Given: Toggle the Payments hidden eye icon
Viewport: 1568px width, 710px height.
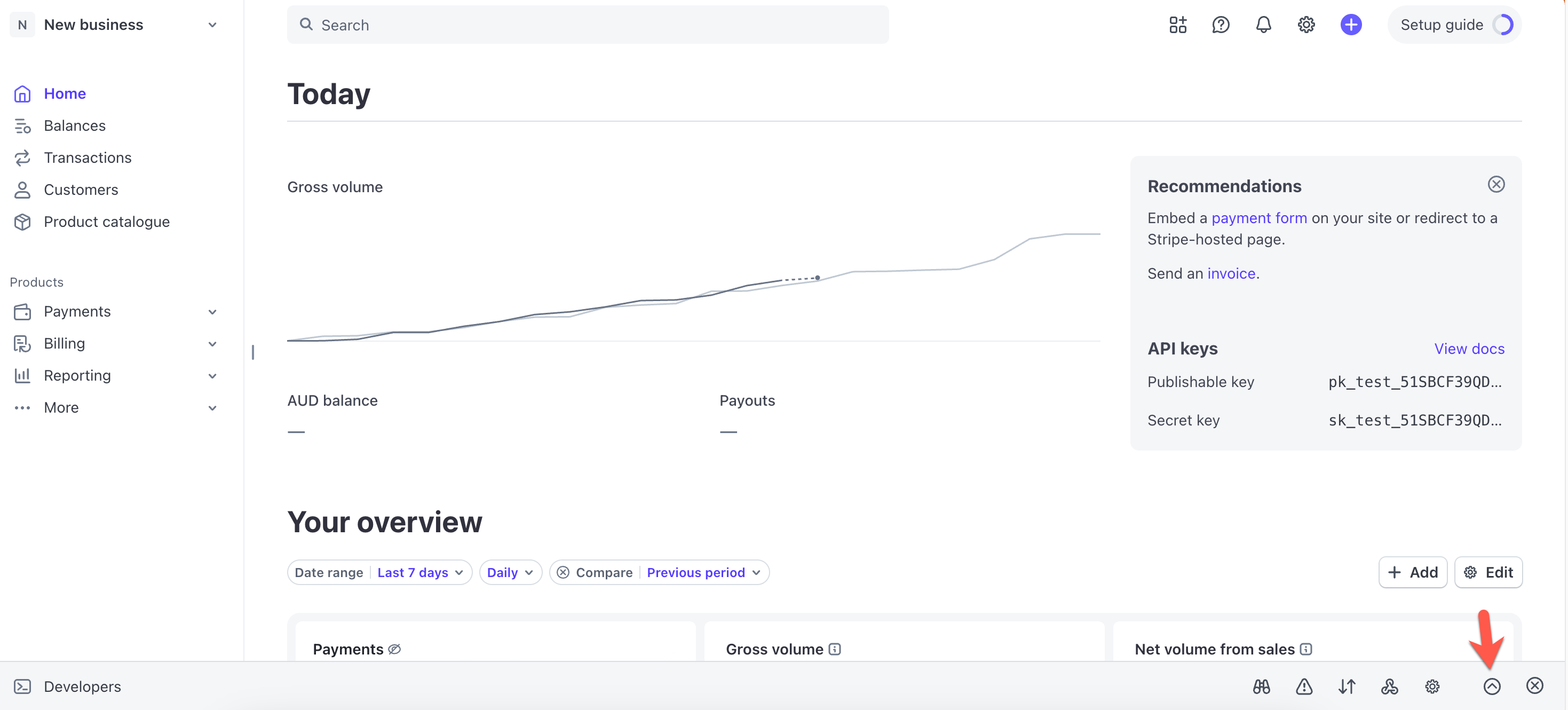Looking at the screenshot, I should (394, 649).
